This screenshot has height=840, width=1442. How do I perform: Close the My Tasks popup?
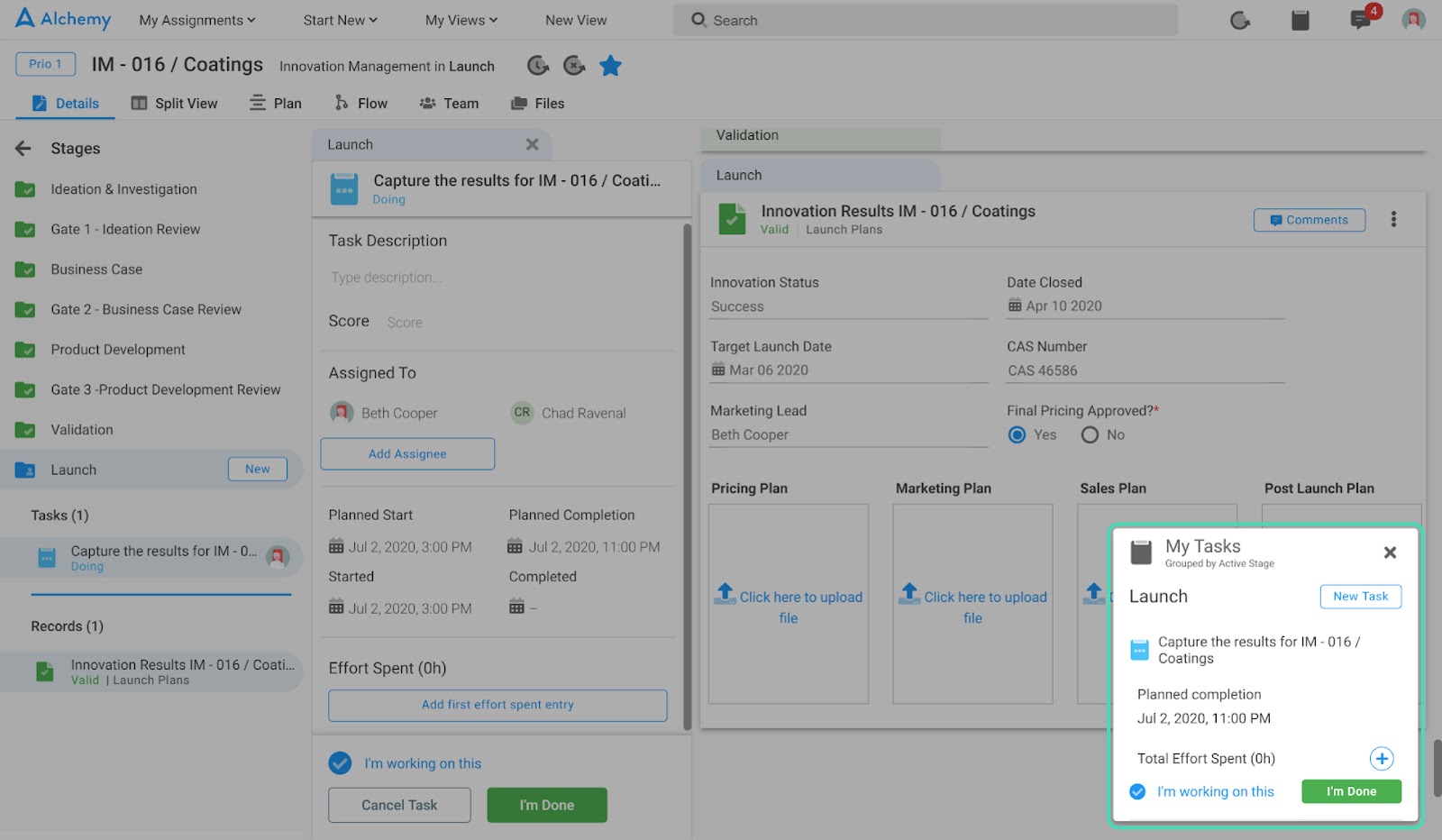[x=1390, y=552]
